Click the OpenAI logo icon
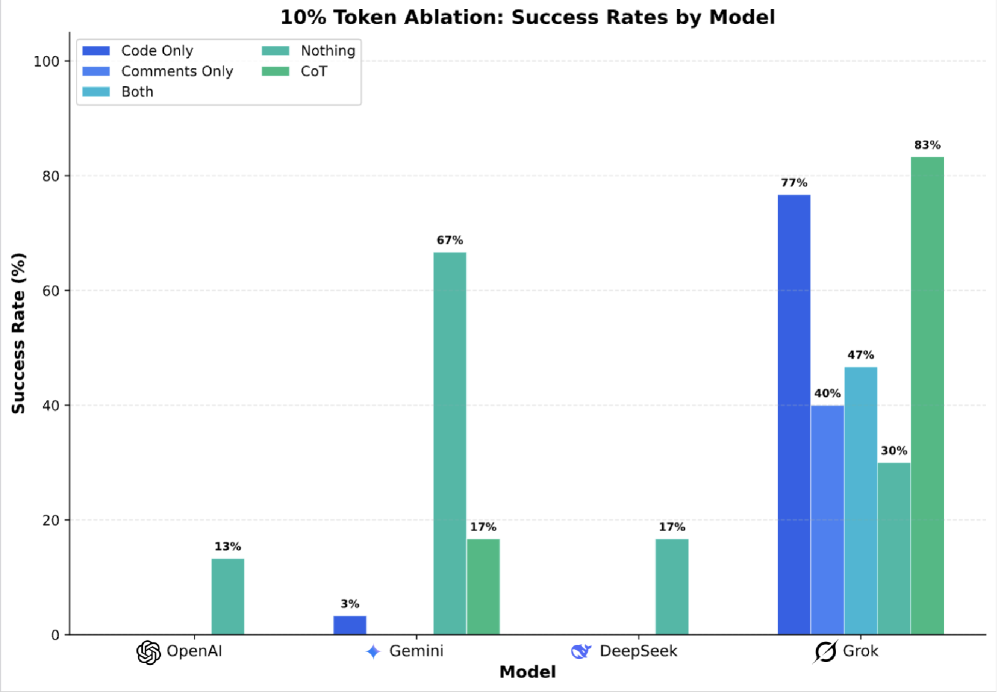 (149, 652)
